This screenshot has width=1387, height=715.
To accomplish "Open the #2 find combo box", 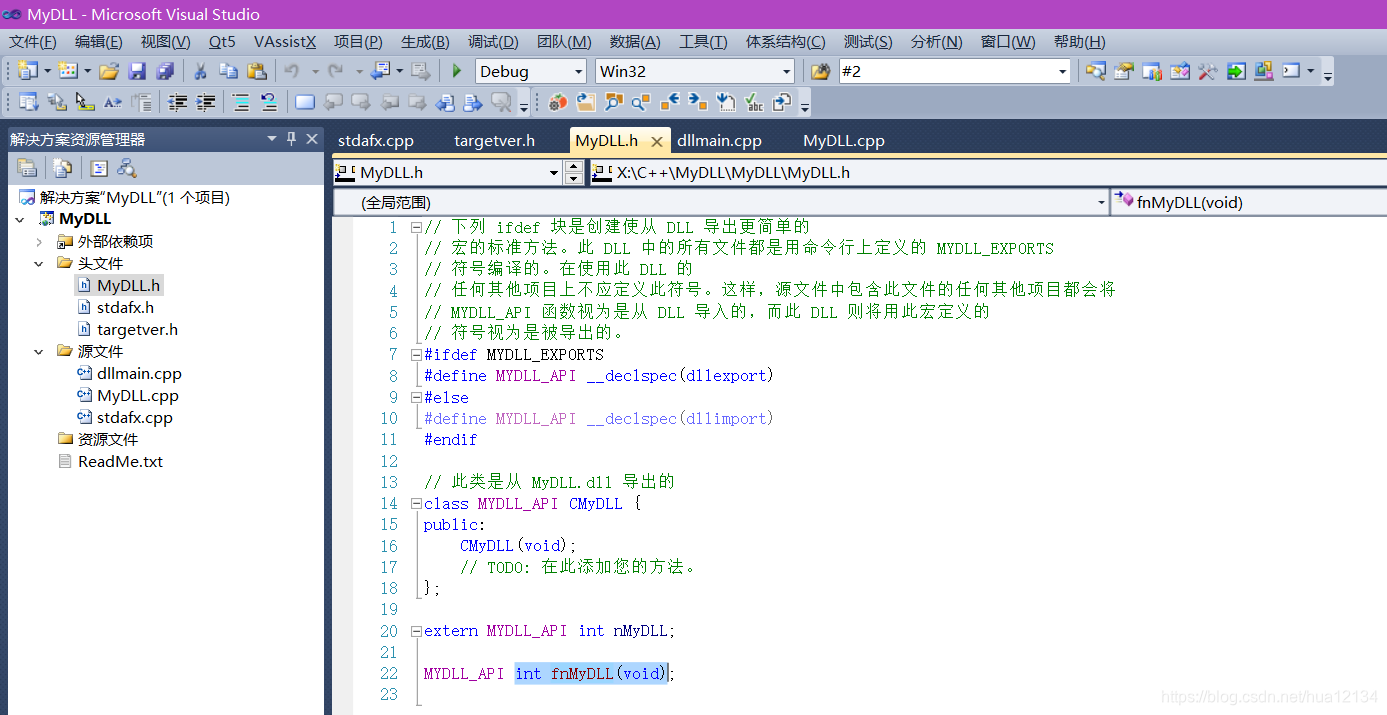I will pos(1062,71).
